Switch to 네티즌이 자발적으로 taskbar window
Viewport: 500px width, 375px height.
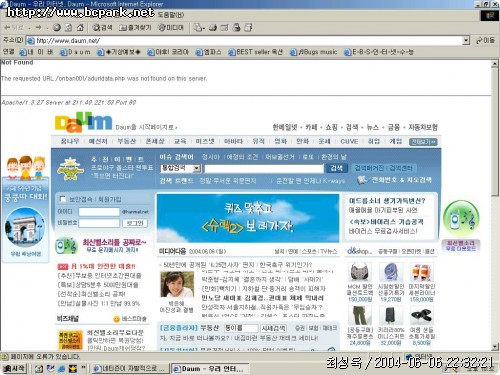[x=130, y=369]
